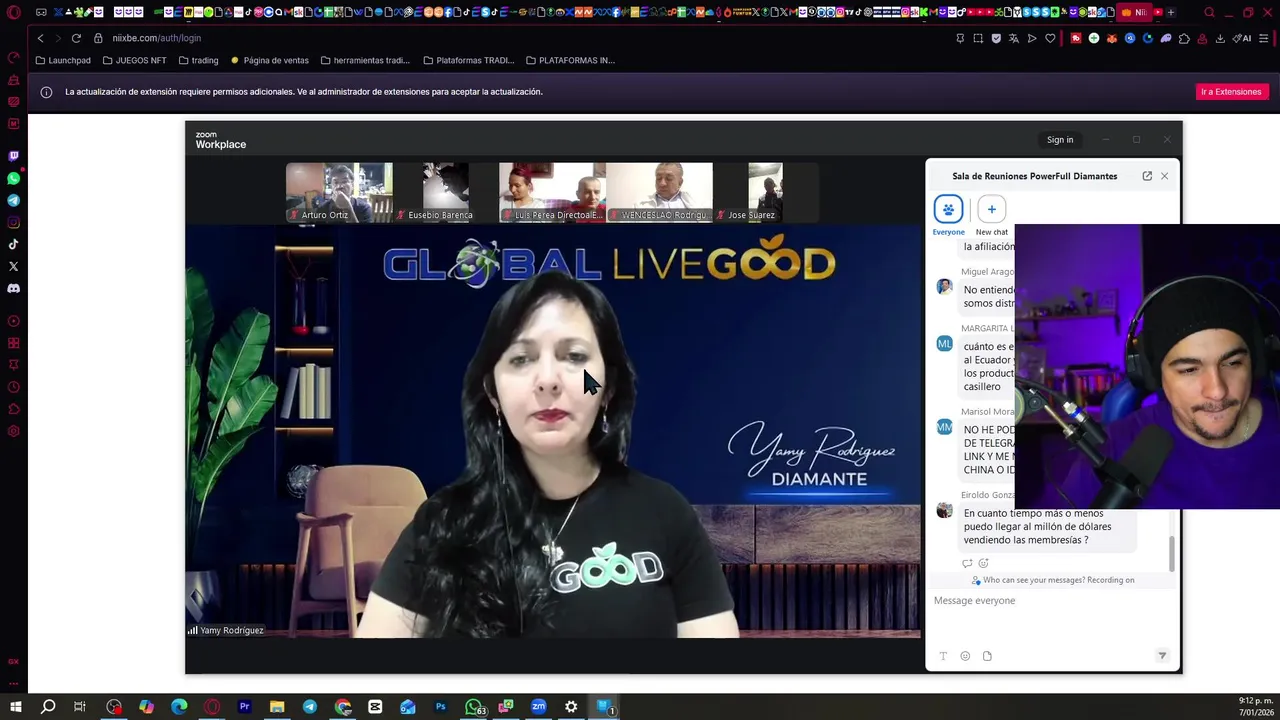Reload the page in browser toolbar
Viewport: 1280px width, 720px height.
coord(76,38)
